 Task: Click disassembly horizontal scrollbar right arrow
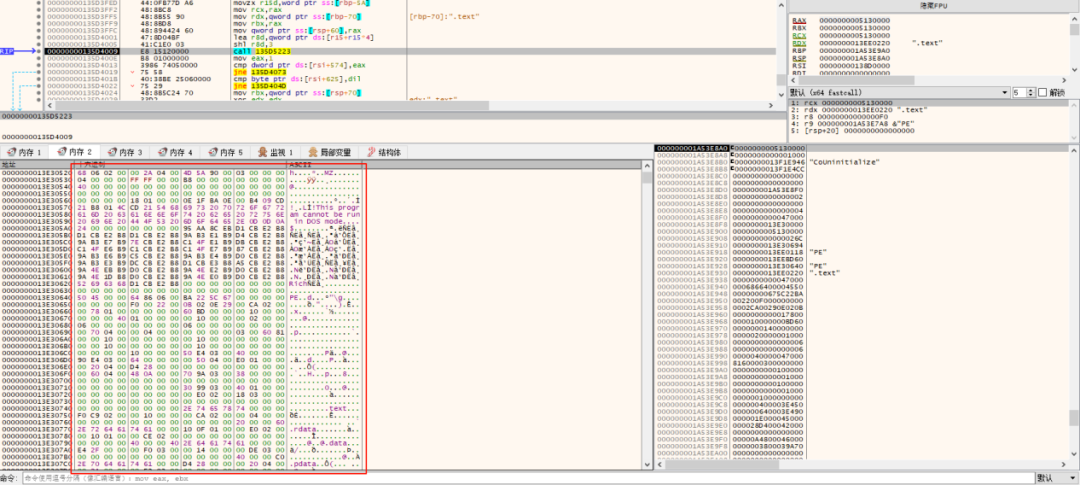click(x=773, y=105)
